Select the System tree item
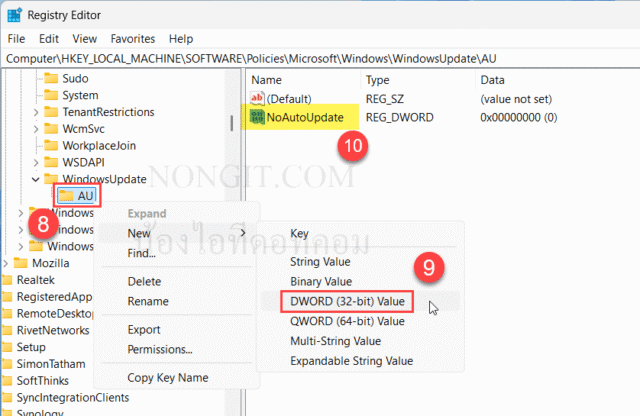Viewport: 640px width, 416px height. point(80,95)
